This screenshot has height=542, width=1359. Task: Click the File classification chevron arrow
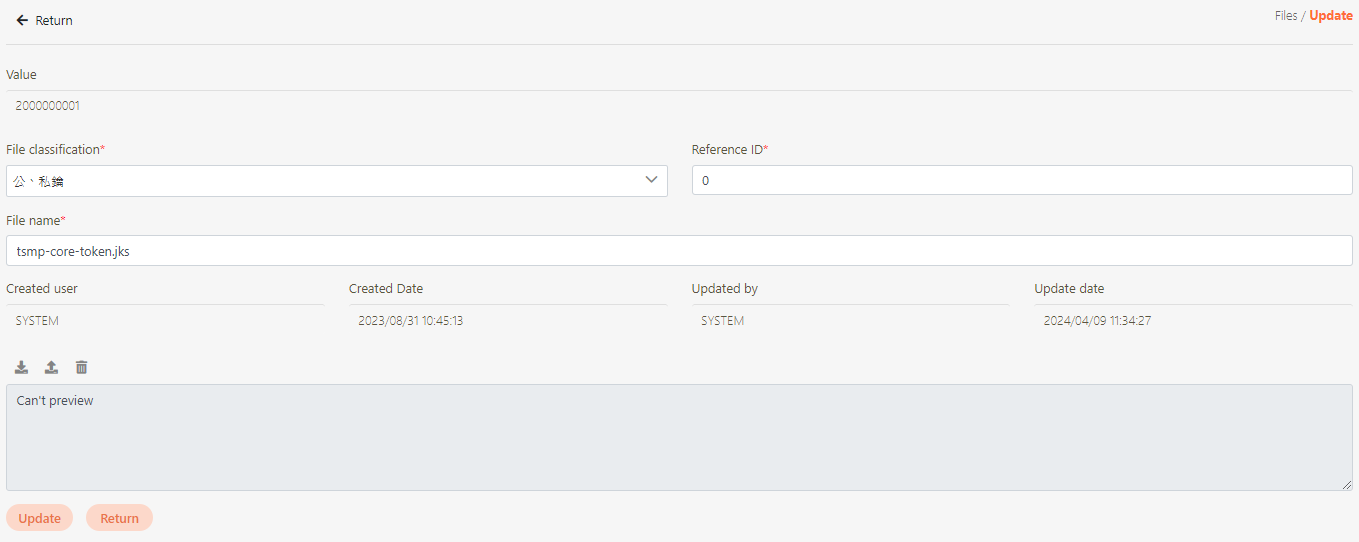click(x=651, y=180)
